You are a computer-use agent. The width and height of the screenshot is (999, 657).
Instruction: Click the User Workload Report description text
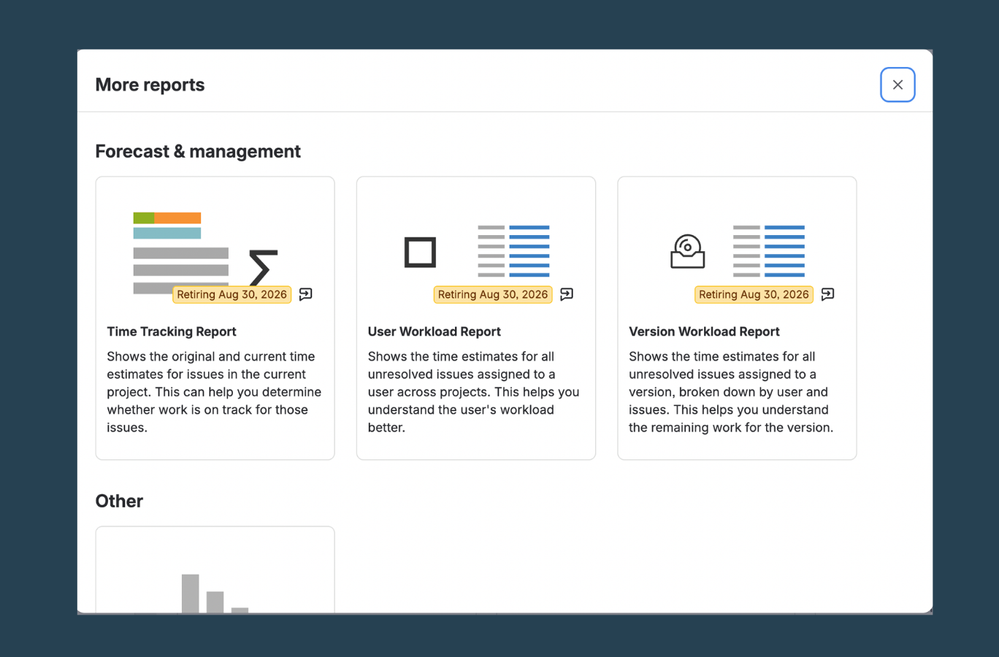pyautogui.click(x=473, y=392)
